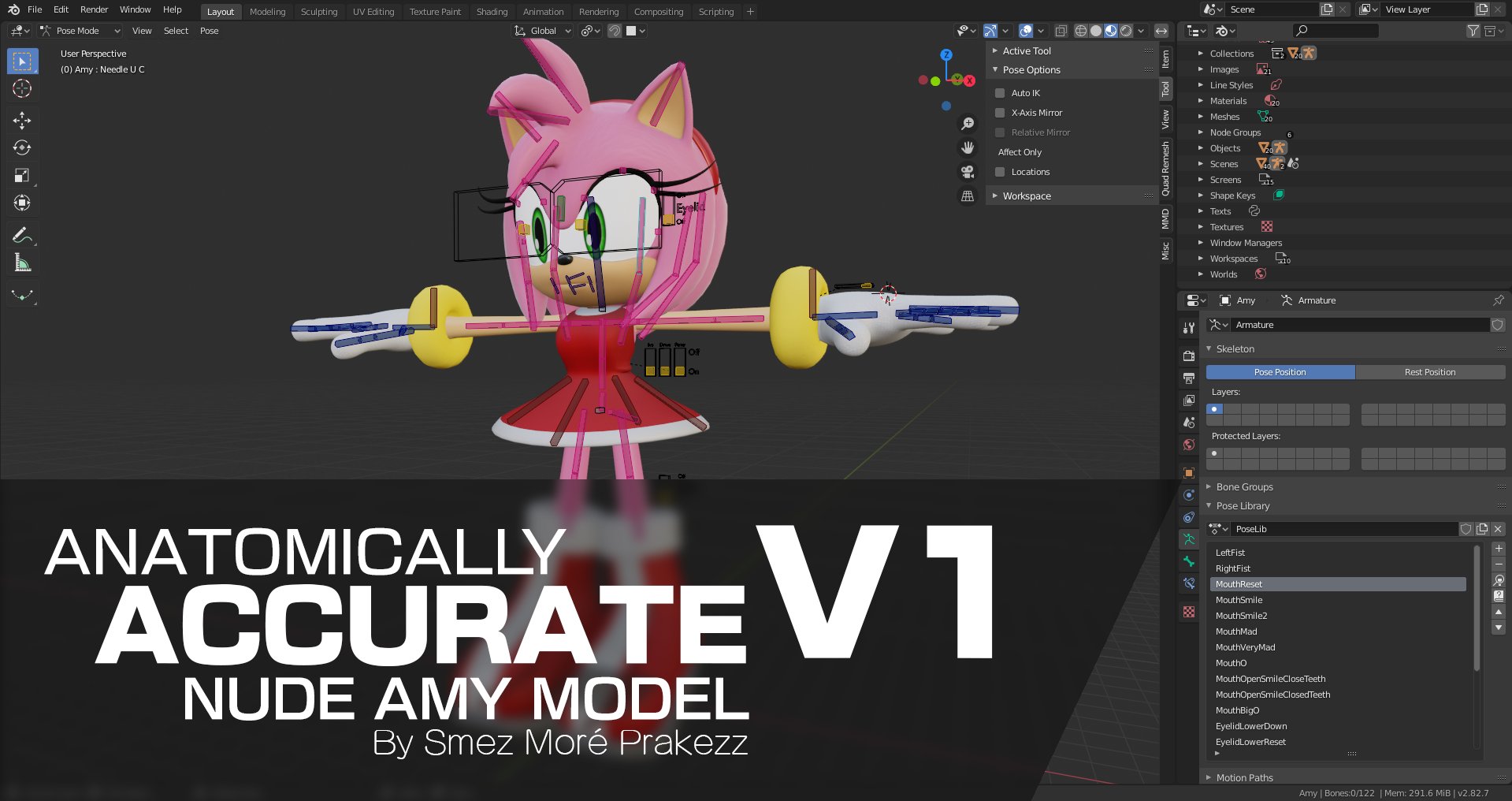Viewport: 1512px width, 801px height.
Task: Activate the Rotate tool
Action: [22, 147]
